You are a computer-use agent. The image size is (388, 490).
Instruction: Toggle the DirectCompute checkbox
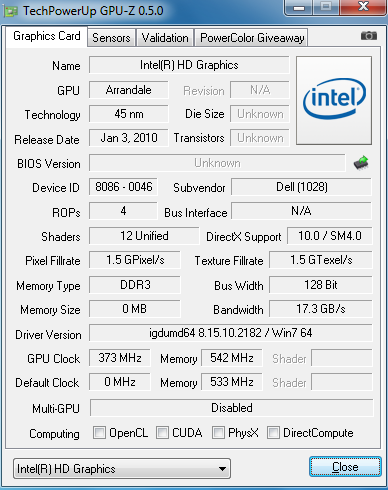coord(273,433)
